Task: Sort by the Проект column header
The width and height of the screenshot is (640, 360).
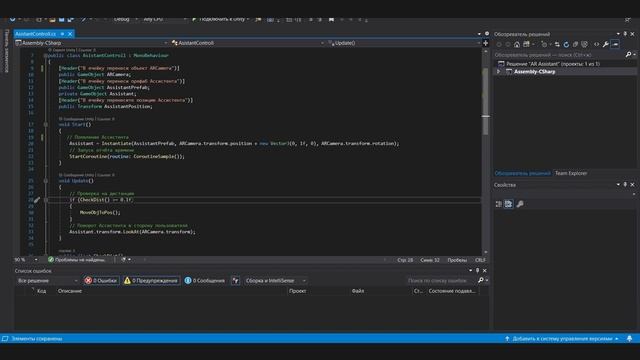Action: (298, 291)
